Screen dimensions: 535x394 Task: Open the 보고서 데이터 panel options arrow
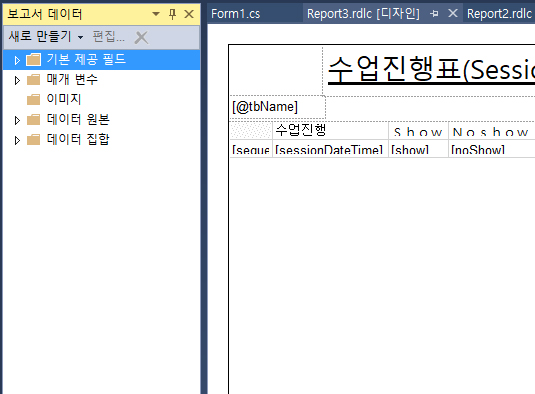pyautogui.click(x=156, y=14)
